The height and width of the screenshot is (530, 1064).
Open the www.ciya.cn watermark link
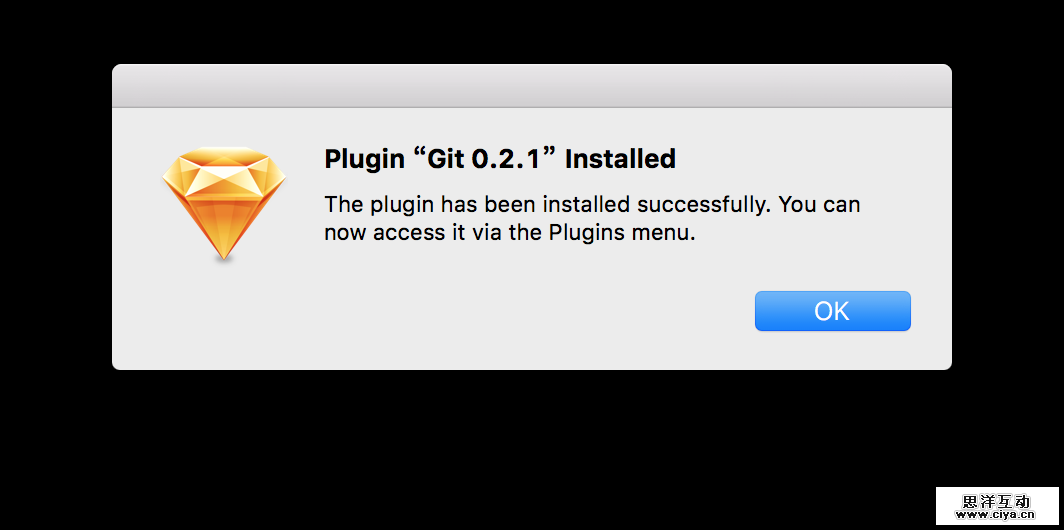pos(996,516)
